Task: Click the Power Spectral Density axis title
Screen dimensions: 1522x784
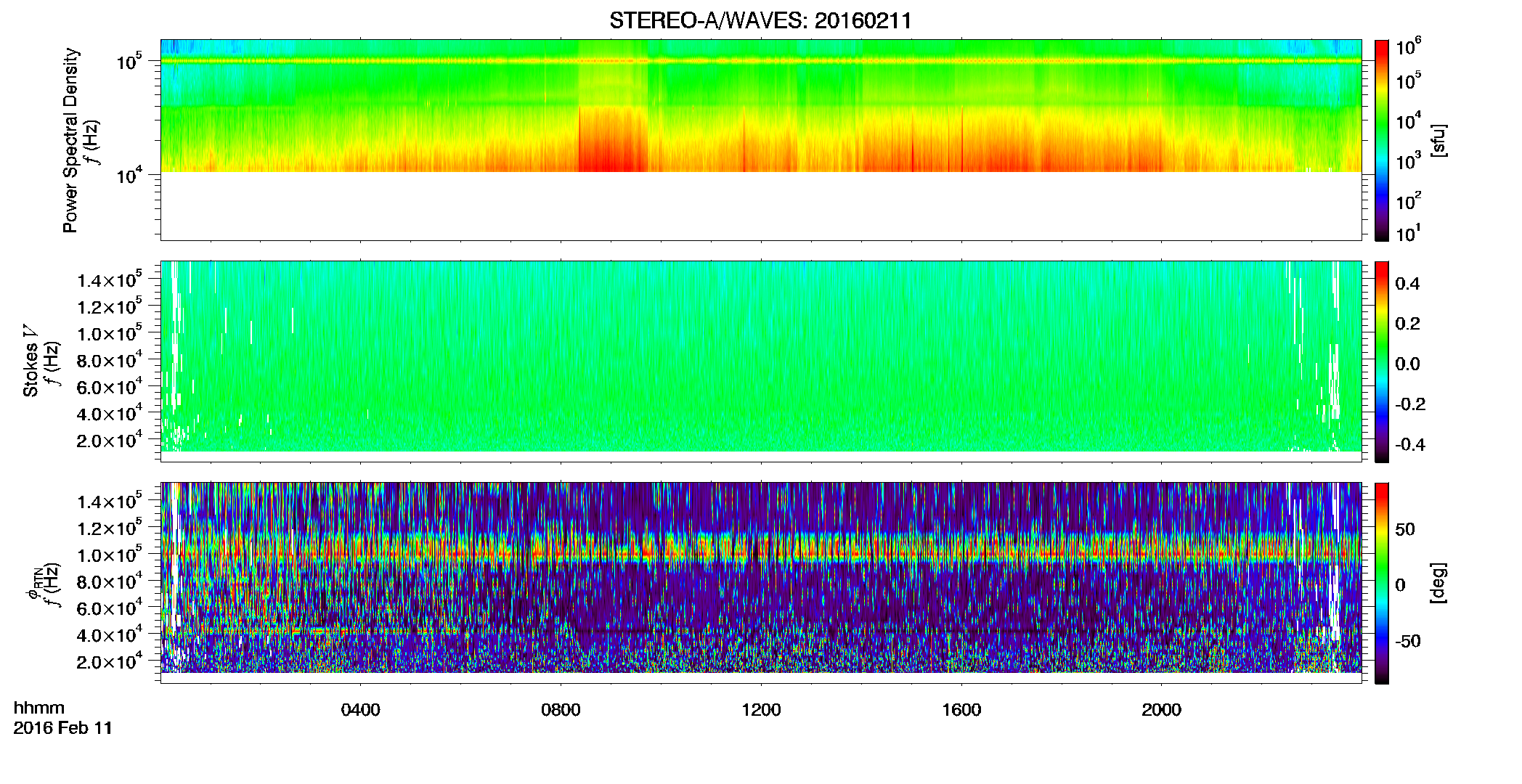Action: (70, 140)
